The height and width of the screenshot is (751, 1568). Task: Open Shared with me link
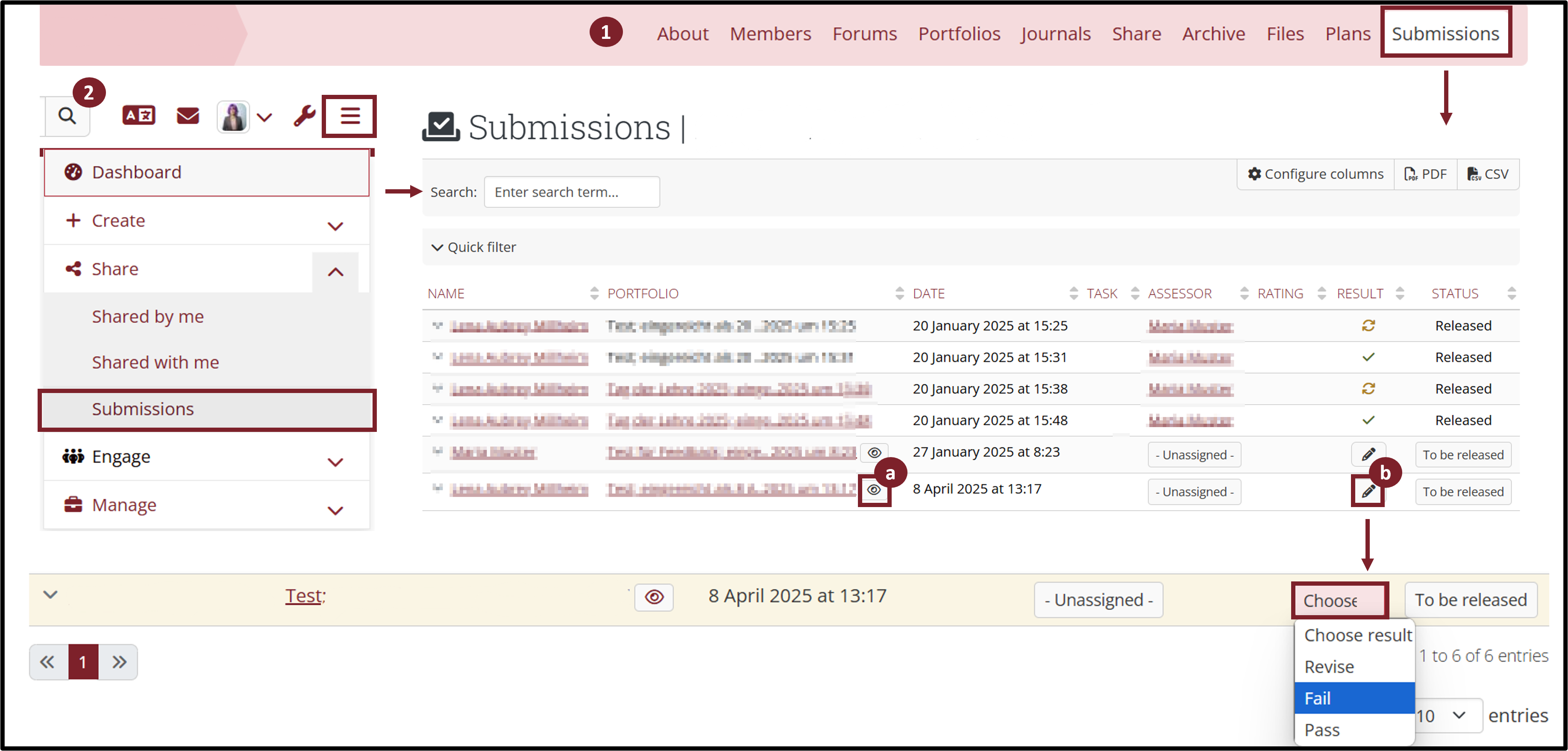[155, 362]
